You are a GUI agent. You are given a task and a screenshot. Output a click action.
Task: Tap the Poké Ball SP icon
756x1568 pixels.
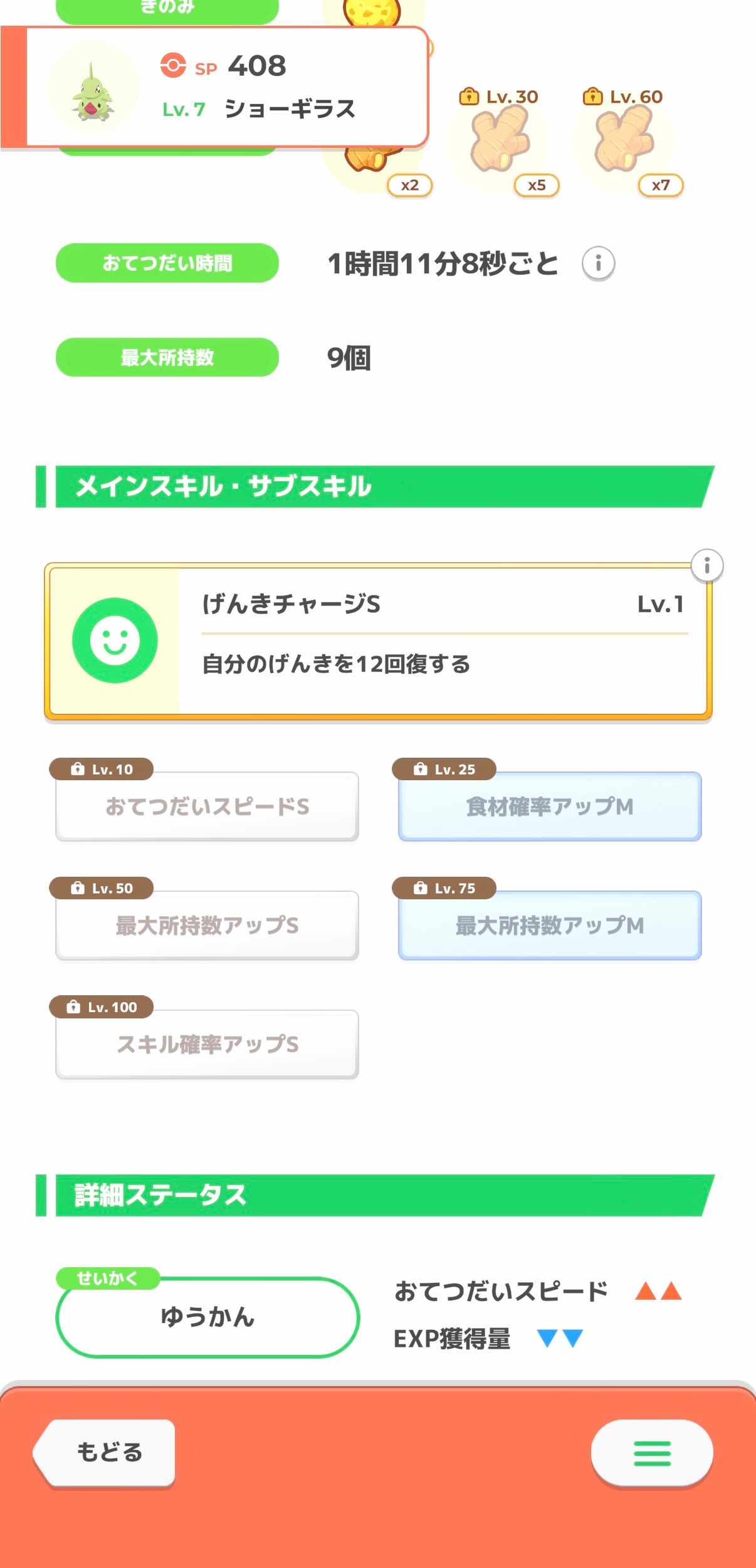pyautogui.click(x=173, y=65)
